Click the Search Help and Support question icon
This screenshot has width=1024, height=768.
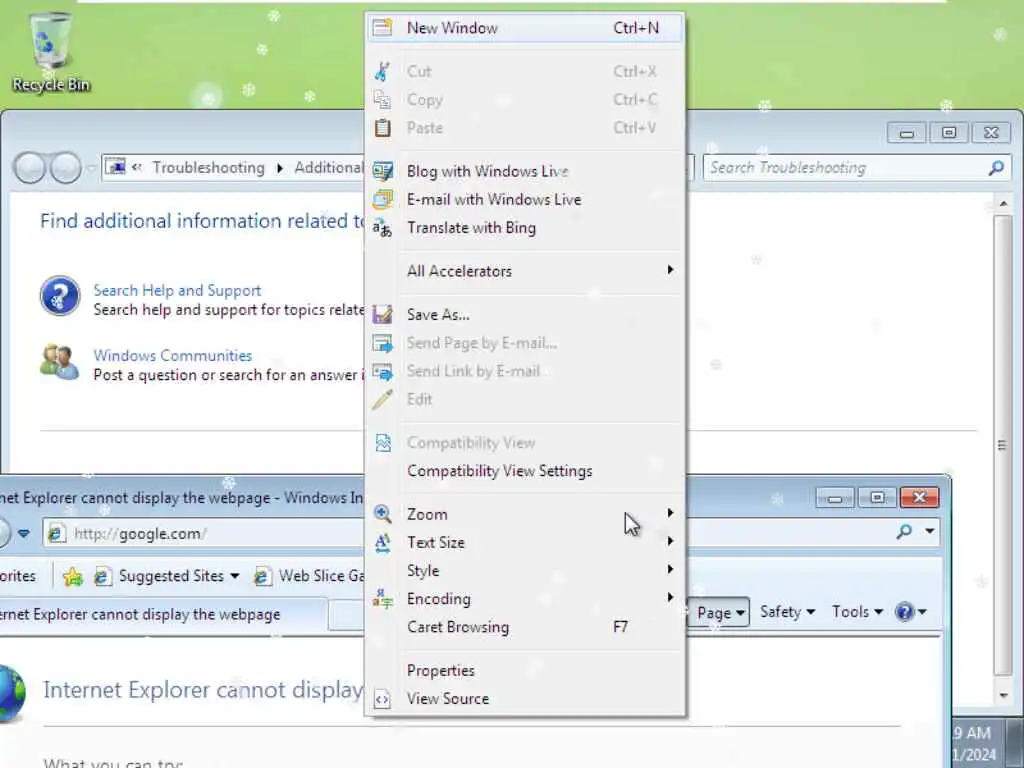tap(60, 296)
